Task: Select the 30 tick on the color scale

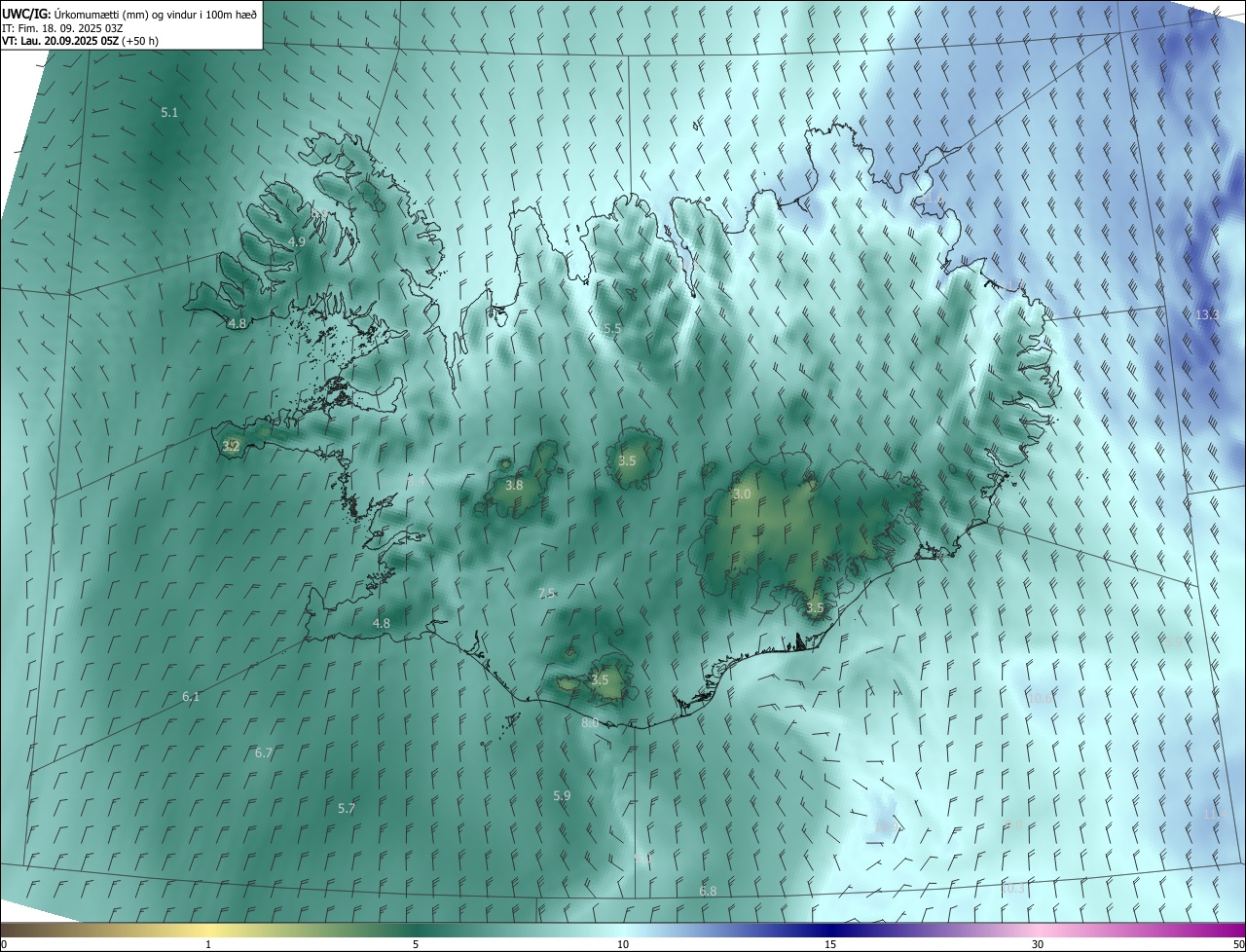Action: [x=1038, y=944]
